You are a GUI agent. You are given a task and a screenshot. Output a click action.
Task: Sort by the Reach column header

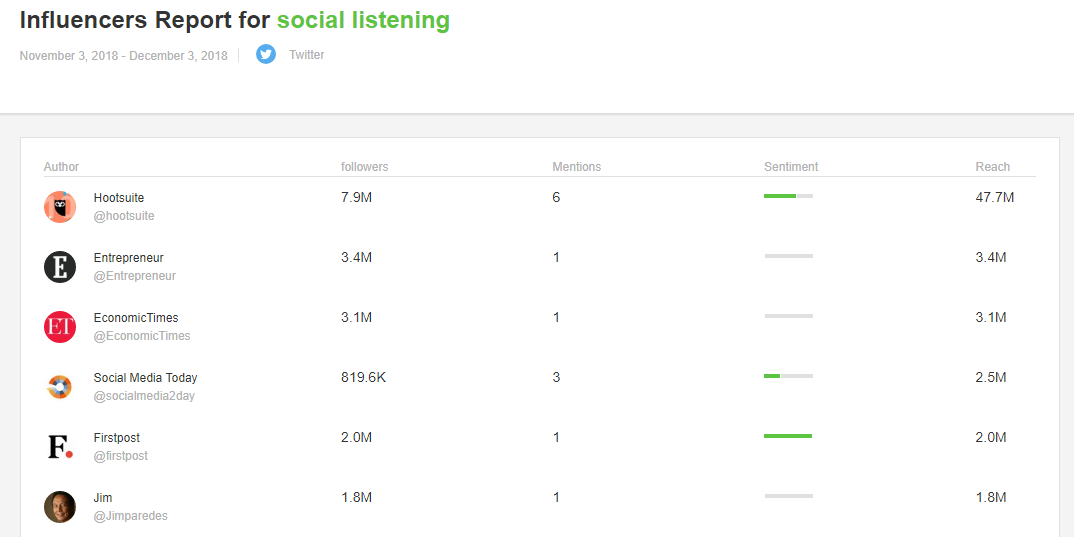tap(992, 166)
